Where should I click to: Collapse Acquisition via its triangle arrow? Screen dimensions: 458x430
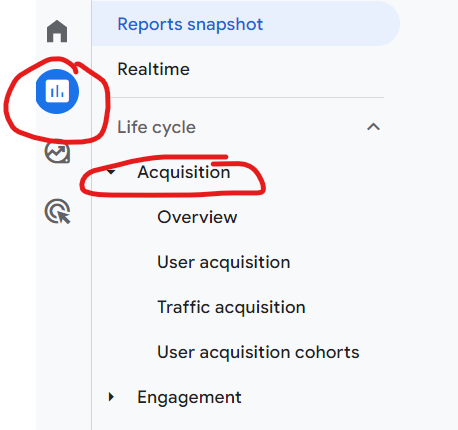click(x=111, y=172)
